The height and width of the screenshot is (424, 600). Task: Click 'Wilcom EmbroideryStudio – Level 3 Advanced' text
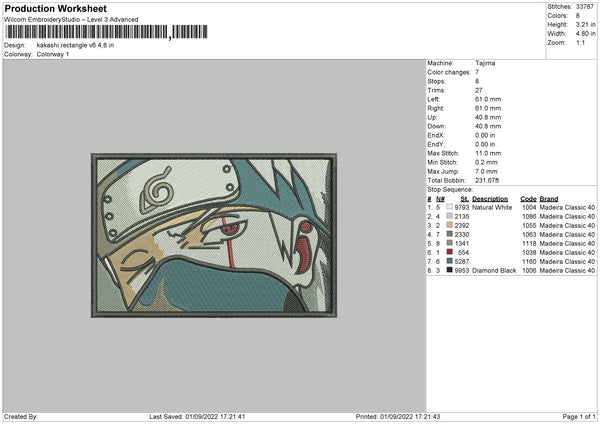(x=71, y=19)
